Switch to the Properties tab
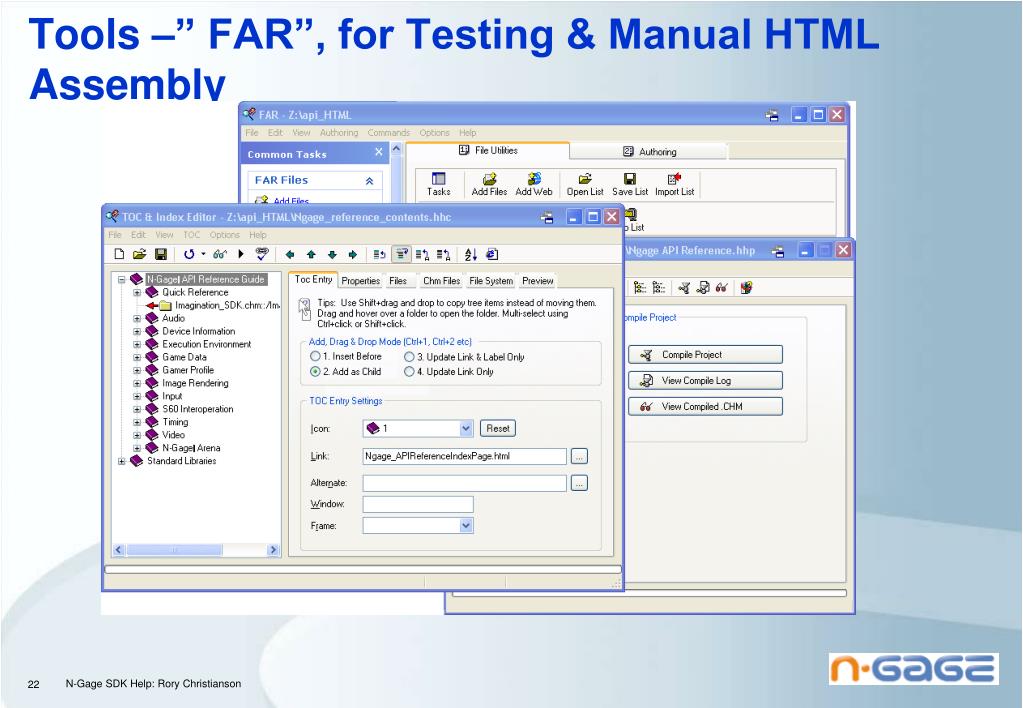 (360, 281)
